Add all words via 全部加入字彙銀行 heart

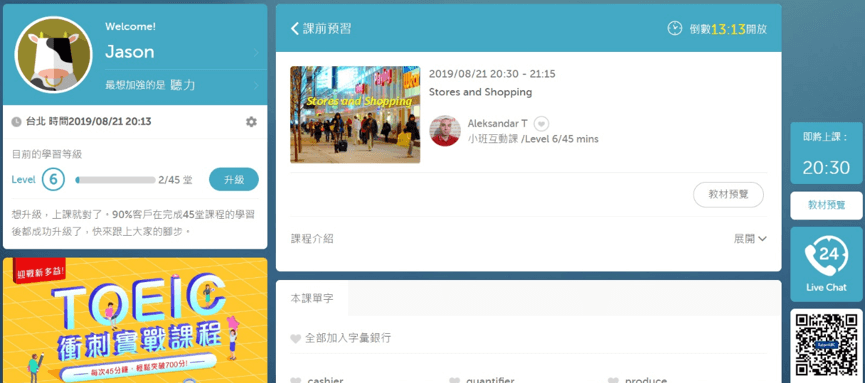(x=296, y=338)
